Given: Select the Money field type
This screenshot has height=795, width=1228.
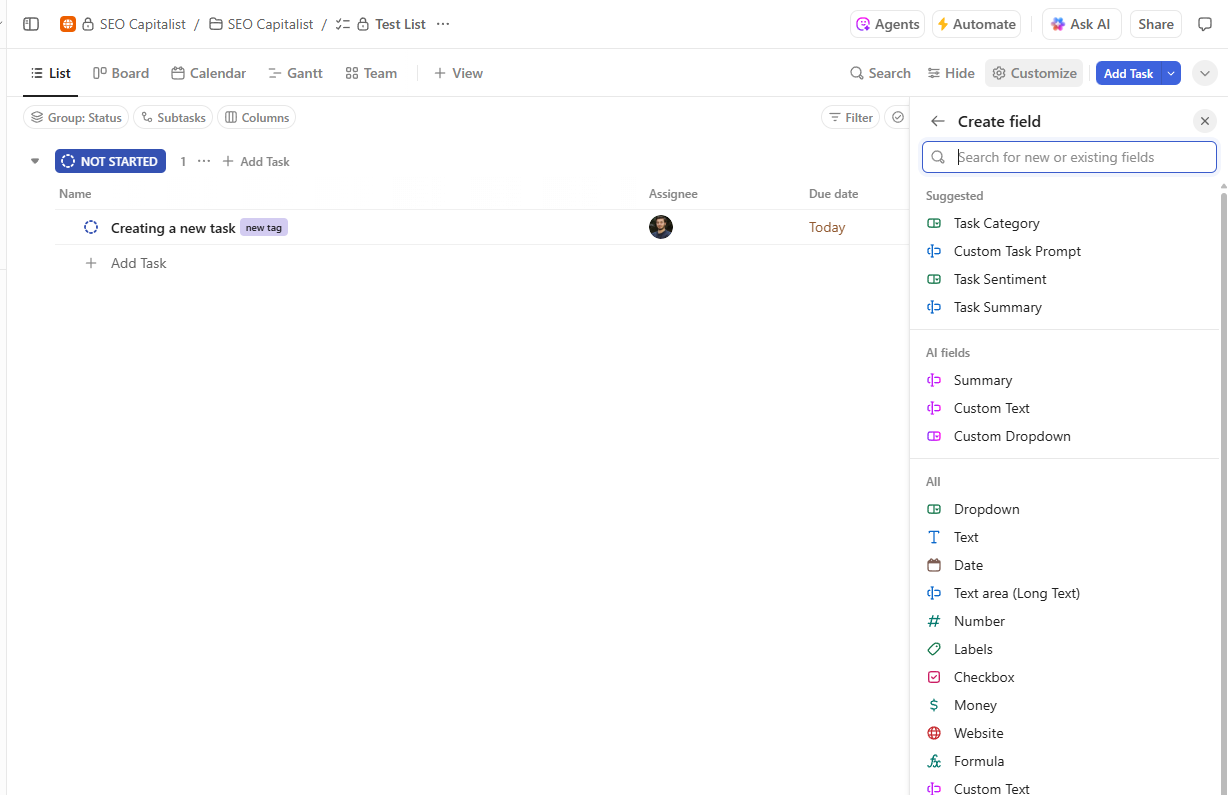Looking at the screenshot, I should [x=975, y=704].
